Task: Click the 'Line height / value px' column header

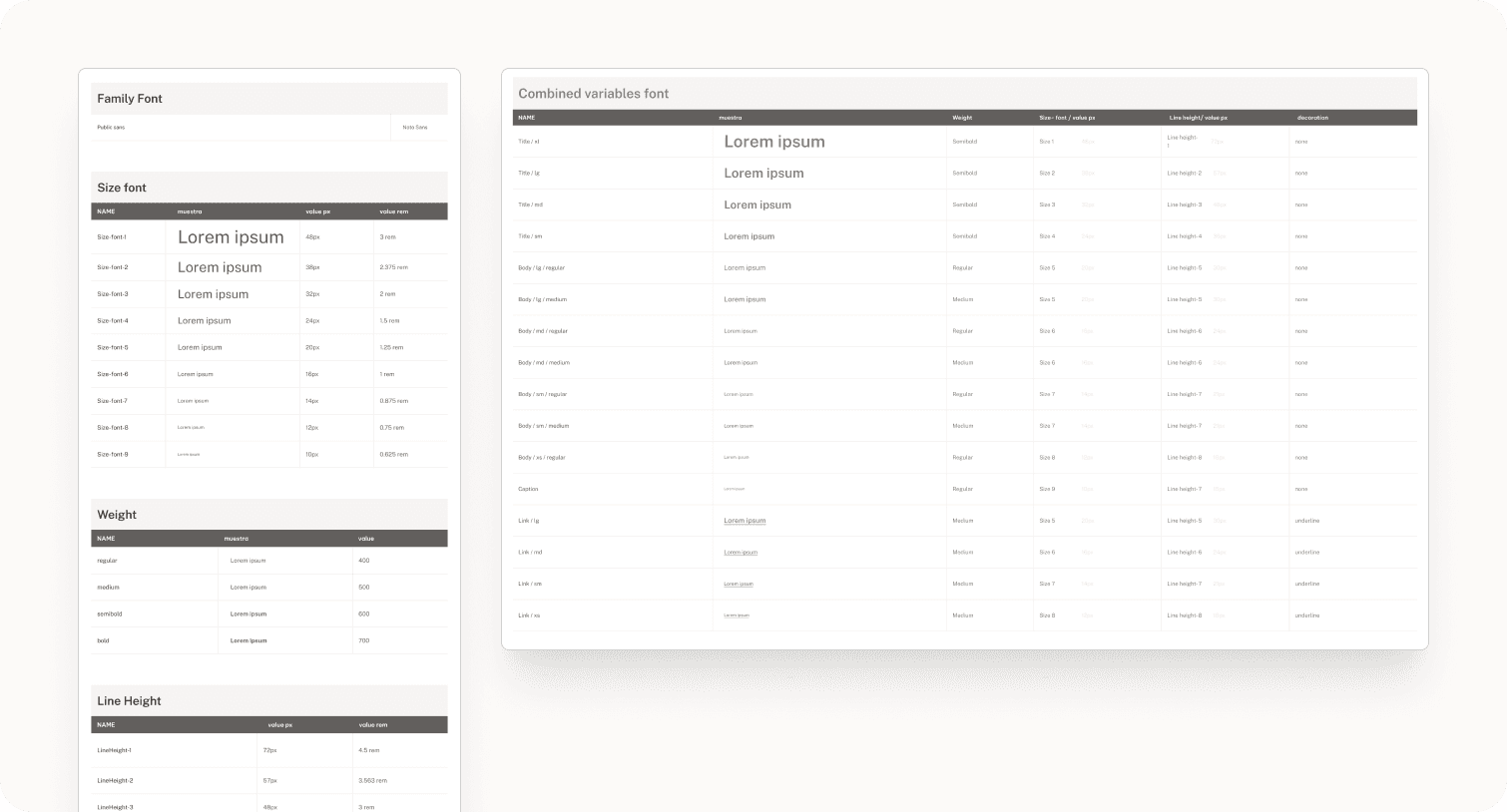Action: point(1198,118)
